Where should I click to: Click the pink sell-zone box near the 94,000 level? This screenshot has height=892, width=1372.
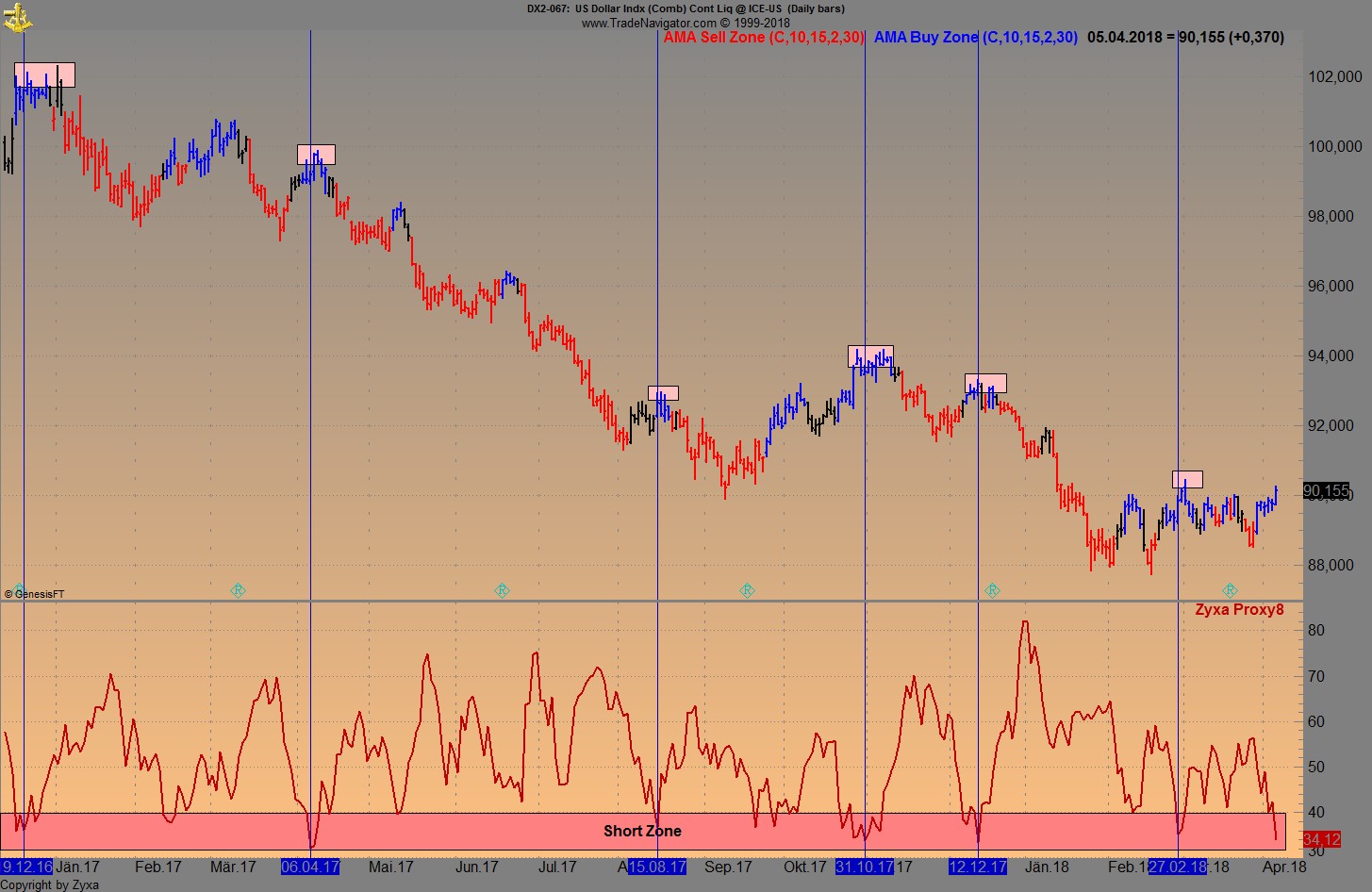[870, 356]
